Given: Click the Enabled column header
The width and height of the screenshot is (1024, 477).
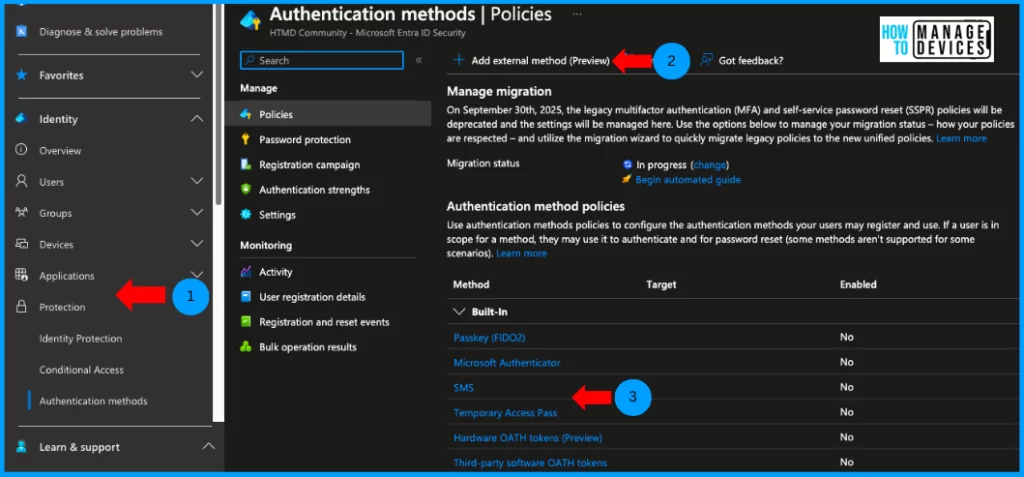Looking at the screenshot, I should 858,284.
